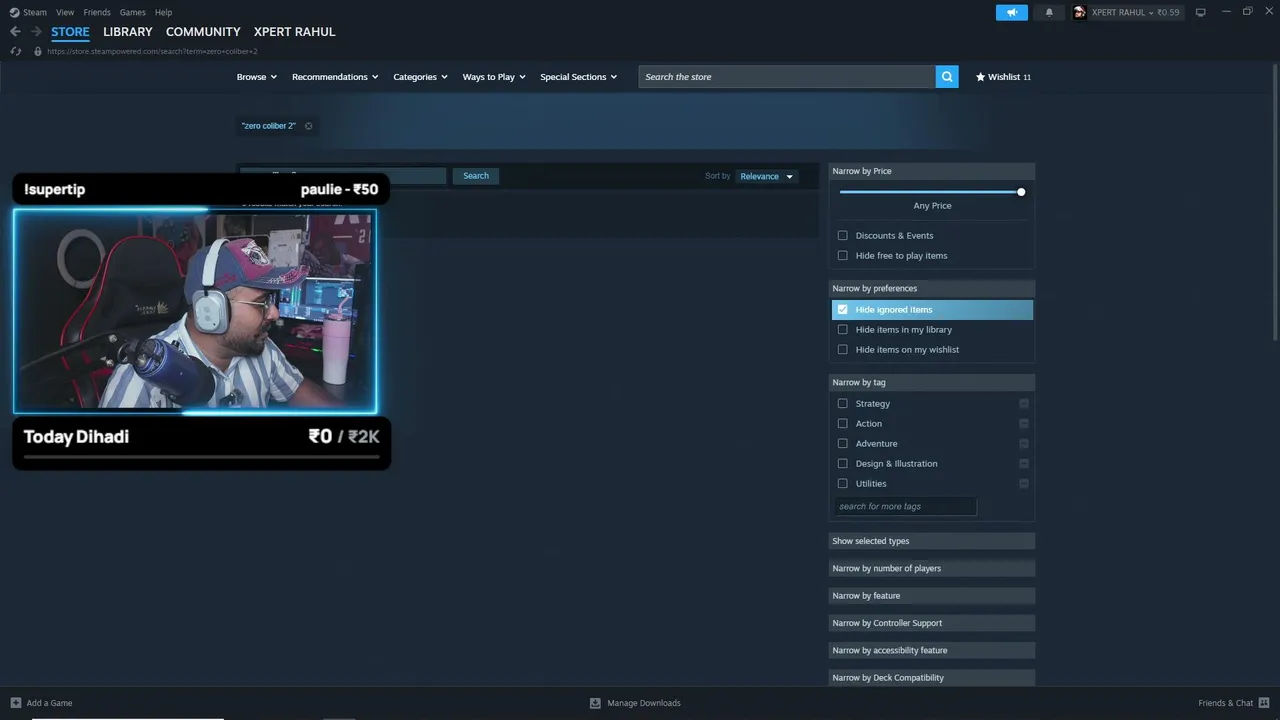Expand Narrow by Controller Support section
This screenshot has height=720, width=1280.
pyautogui.click(x=932, y=623)
